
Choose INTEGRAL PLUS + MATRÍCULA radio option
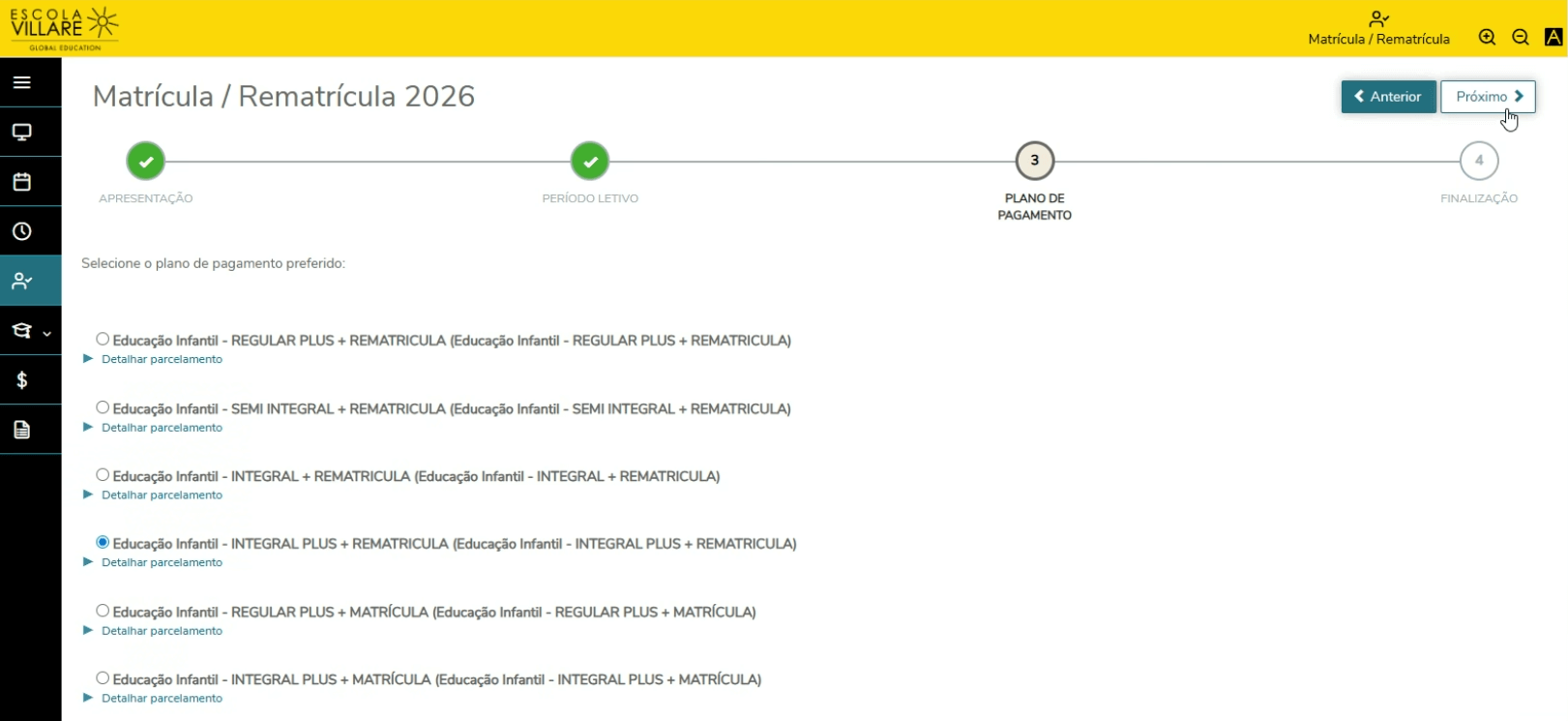(x=103, y=678)
